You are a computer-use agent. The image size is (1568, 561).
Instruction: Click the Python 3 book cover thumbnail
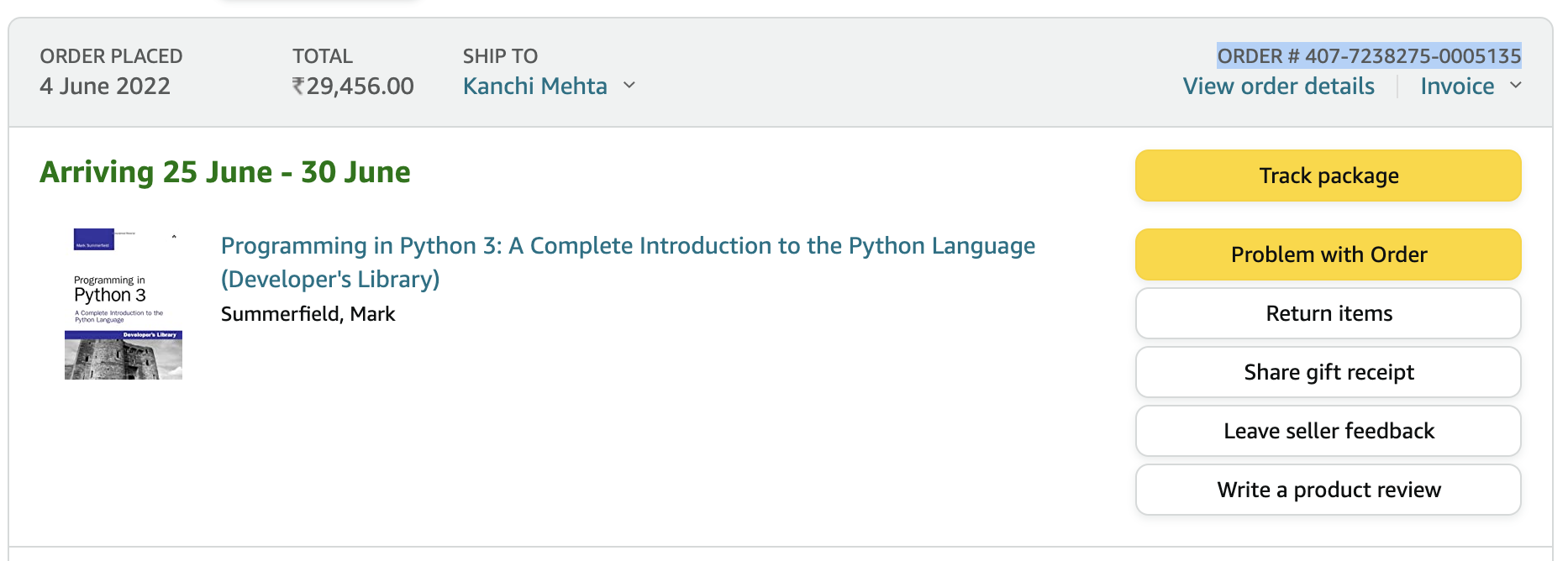[124, 304]
